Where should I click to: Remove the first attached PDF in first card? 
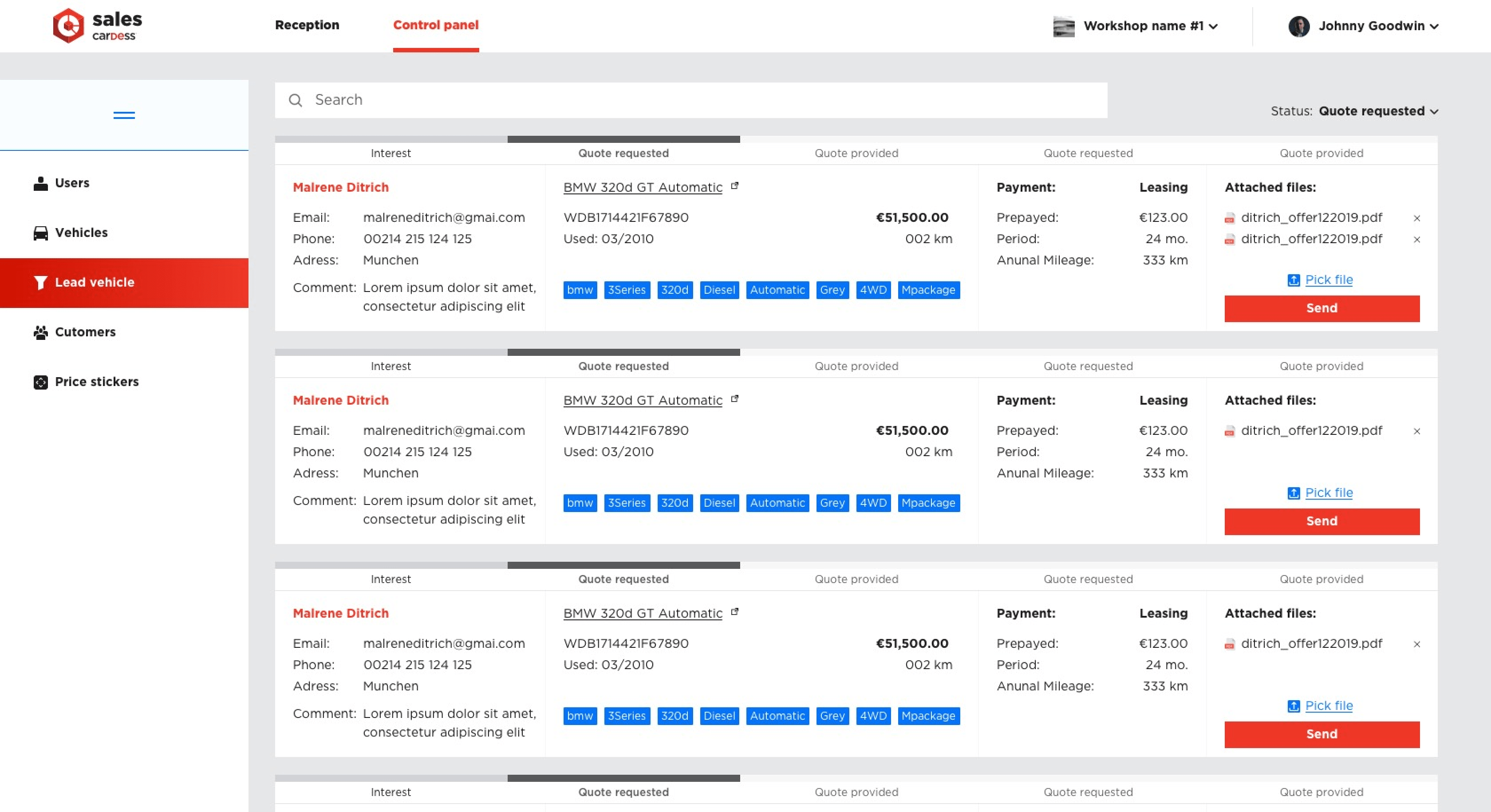click(x=1417, y=218)
